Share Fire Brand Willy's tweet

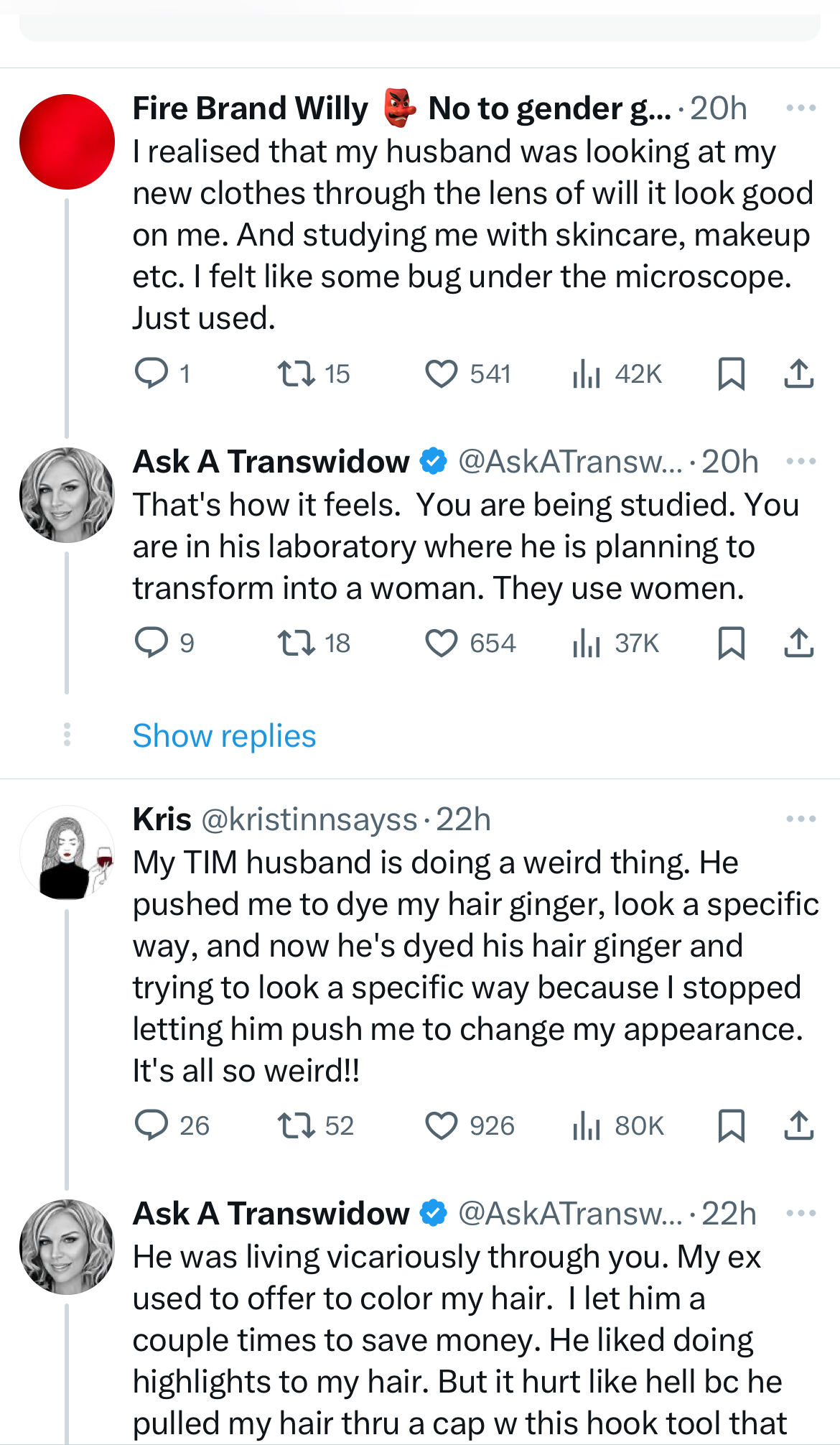pos(798,373)
